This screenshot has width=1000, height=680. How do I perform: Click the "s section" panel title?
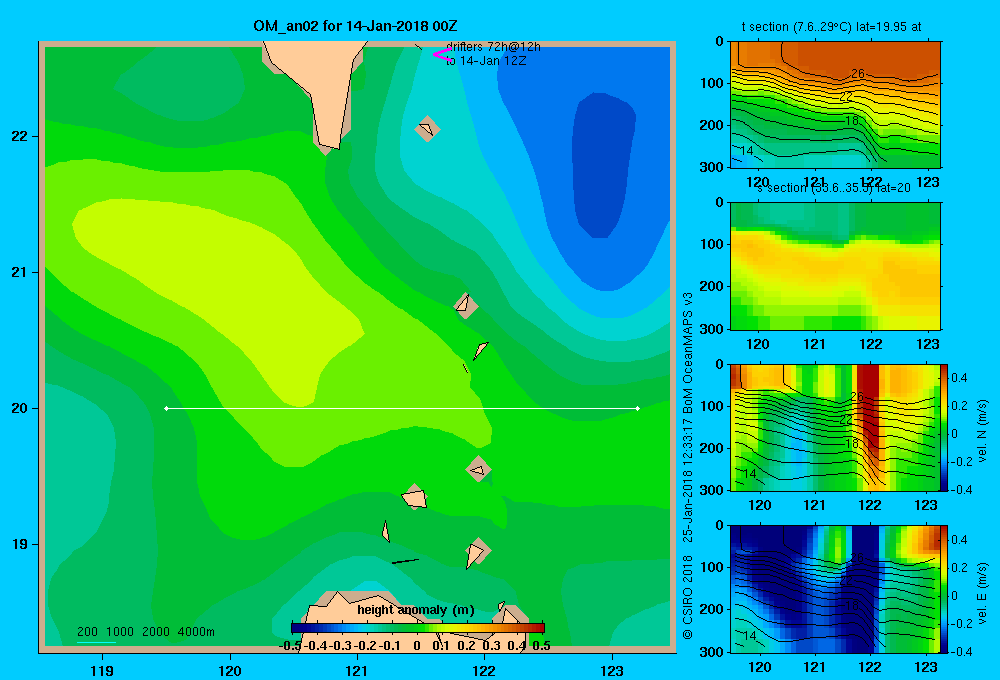(834, 188)
